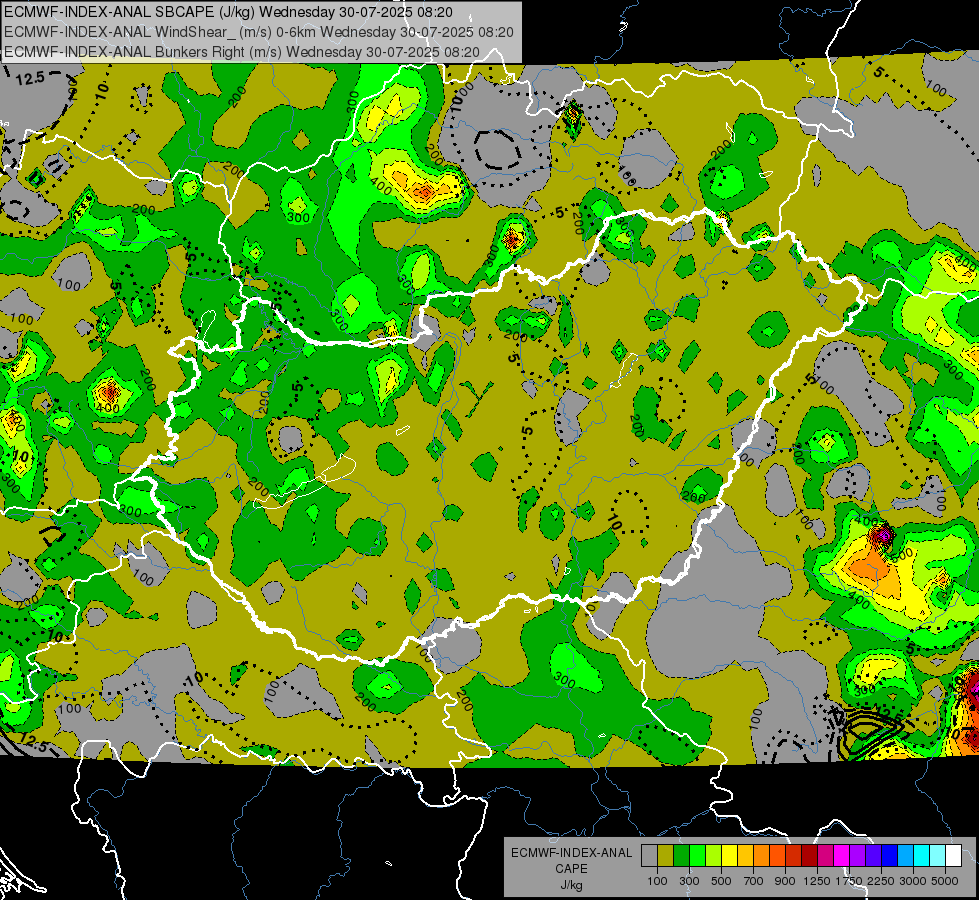Viewport: 979px width, 900px height.
Task: Click the SBCAPE title line
Action: click(x=229, y=12)
